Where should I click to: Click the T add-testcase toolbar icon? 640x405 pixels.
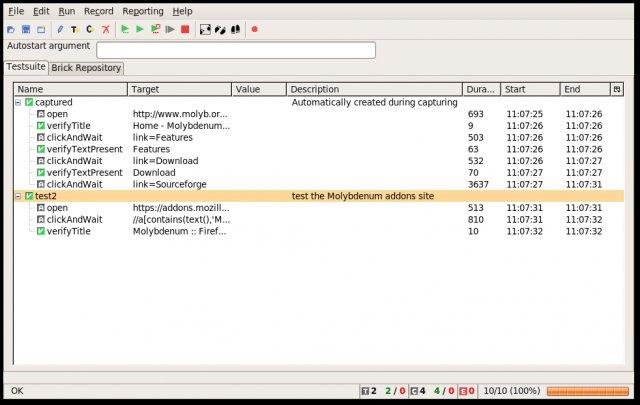pyautogui.click(x=74, y=29)
